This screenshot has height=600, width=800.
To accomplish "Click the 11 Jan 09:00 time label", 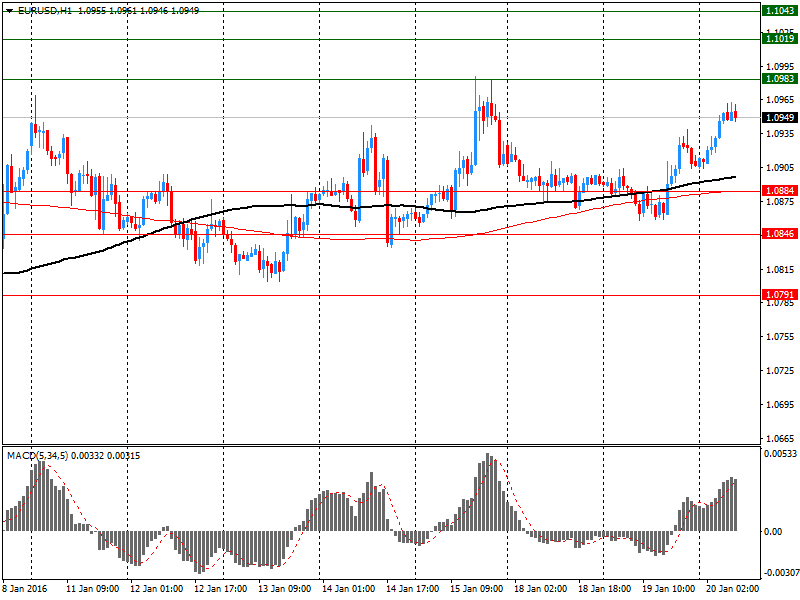I will click(x=92, y=589).
